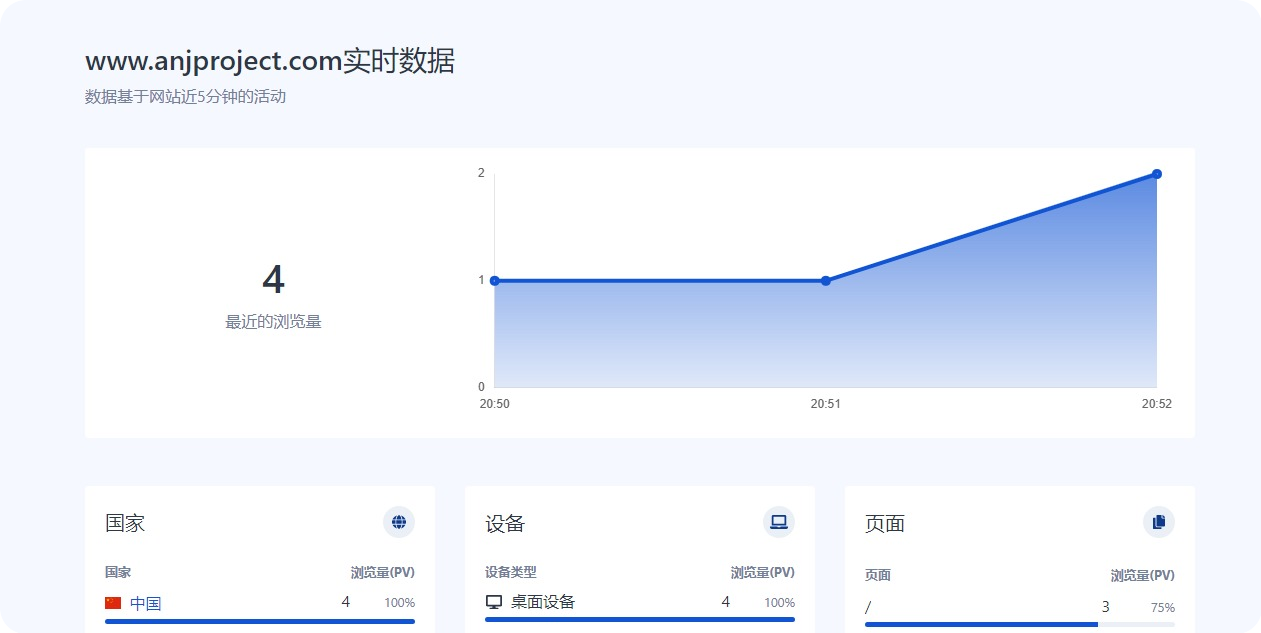Click the 设备类型 column header

click(511, 573)
